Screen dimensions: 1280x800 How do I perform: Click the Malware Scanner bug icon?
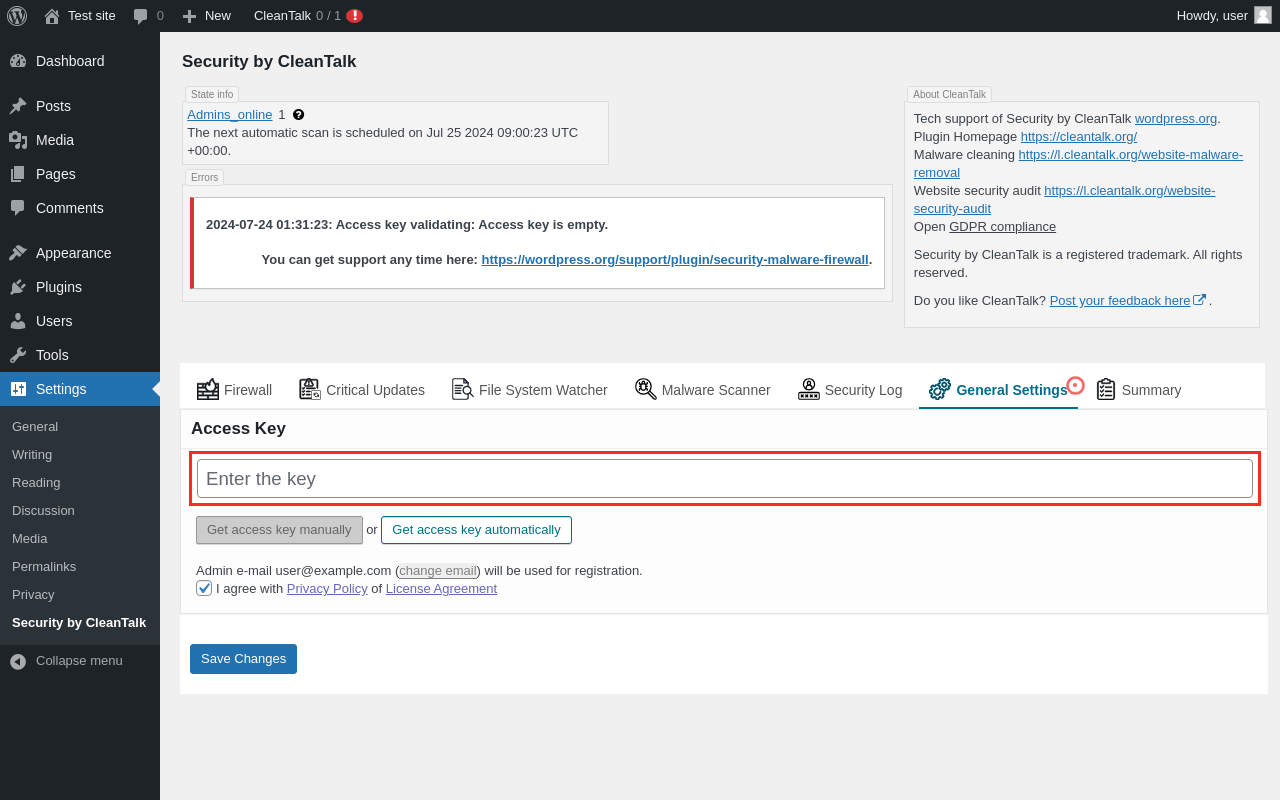pyautogui.click(x=646, y=389)
